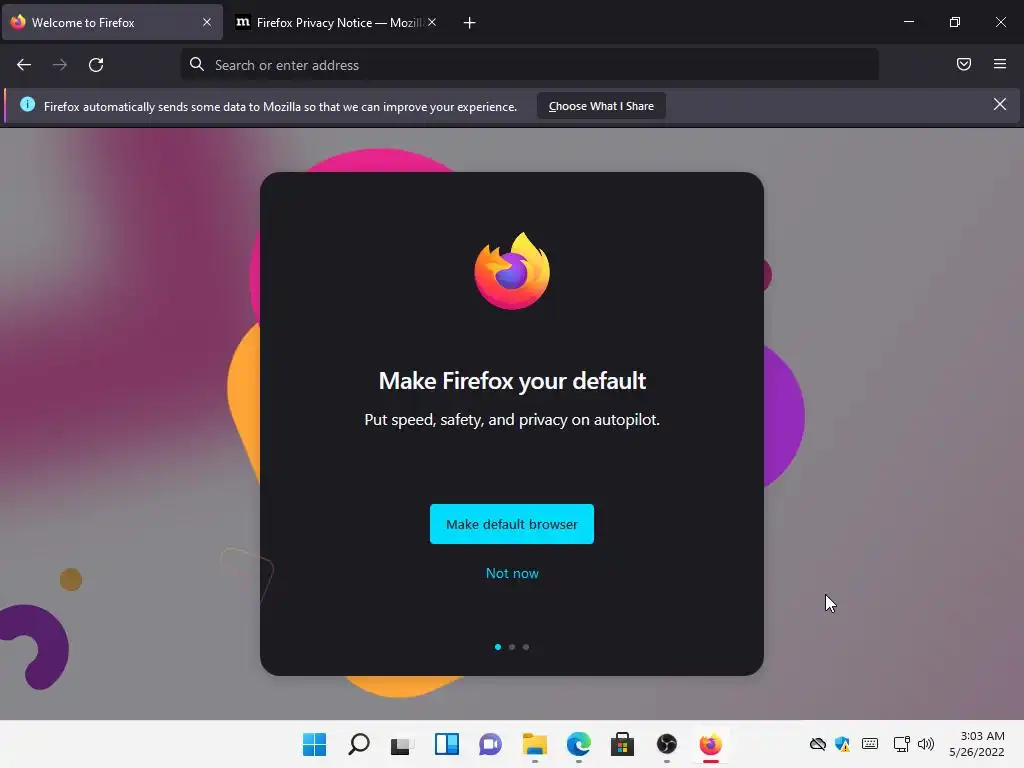Switch to Welcome to Firefox tab
The height and width of the screenshot is (768, 1024).
click(112, 22)
